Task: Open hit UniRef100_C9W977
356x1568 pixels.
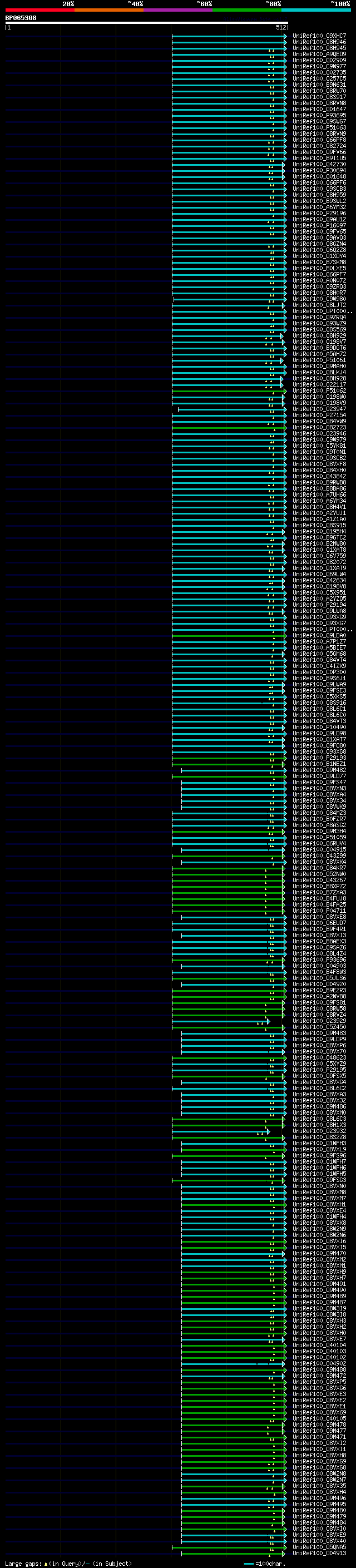Action: tap(319, 66)
